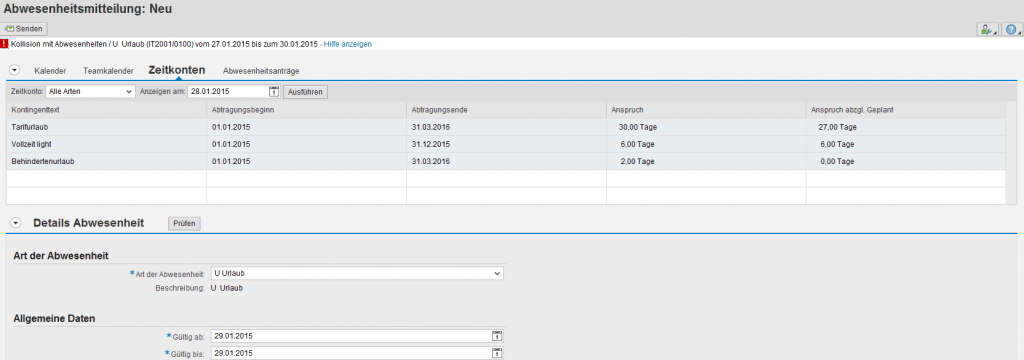Click the 31.12.2015 Abtragungsende cell
This screenshot has width=1024, height=360.
506,144
